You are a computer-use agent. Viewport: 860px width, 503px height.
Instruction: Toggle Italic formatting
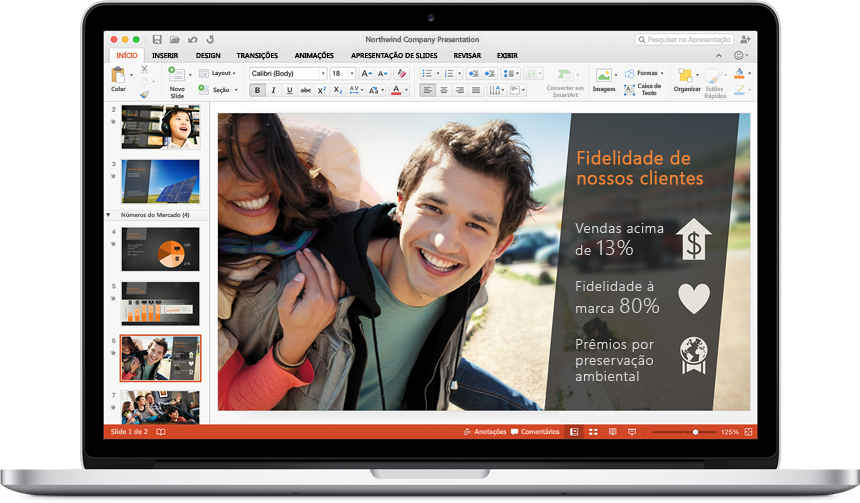coord(273,90)
